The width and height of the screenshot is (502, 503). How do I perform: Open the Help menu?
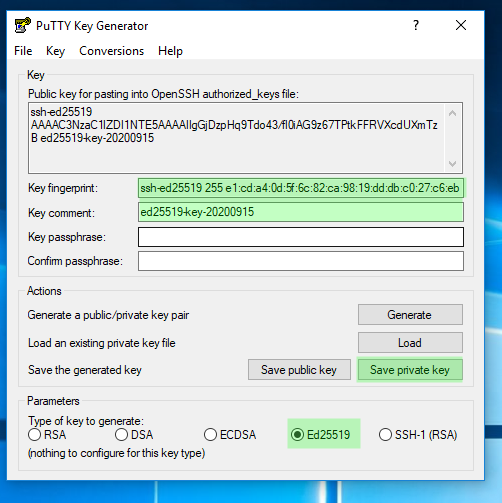pyautogui.click(x=170, y=51)
